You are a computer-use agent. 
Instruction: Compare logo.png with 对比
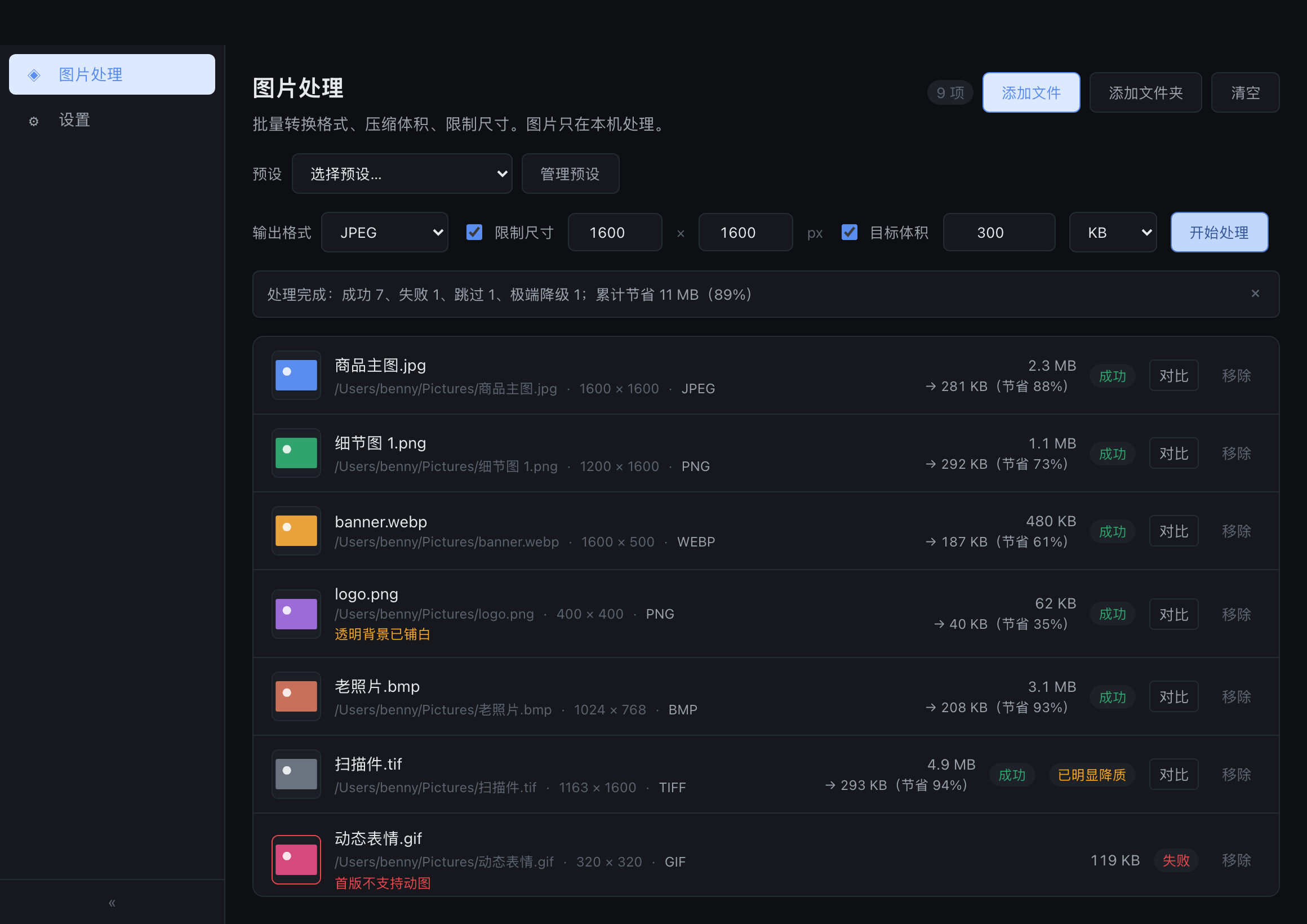point(1174,614)
